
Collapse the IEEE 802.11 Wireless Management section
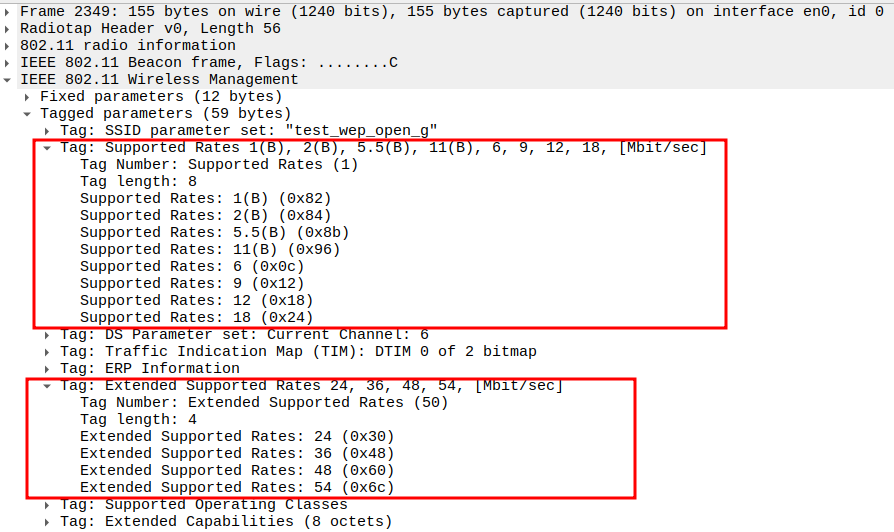[8, 79]
